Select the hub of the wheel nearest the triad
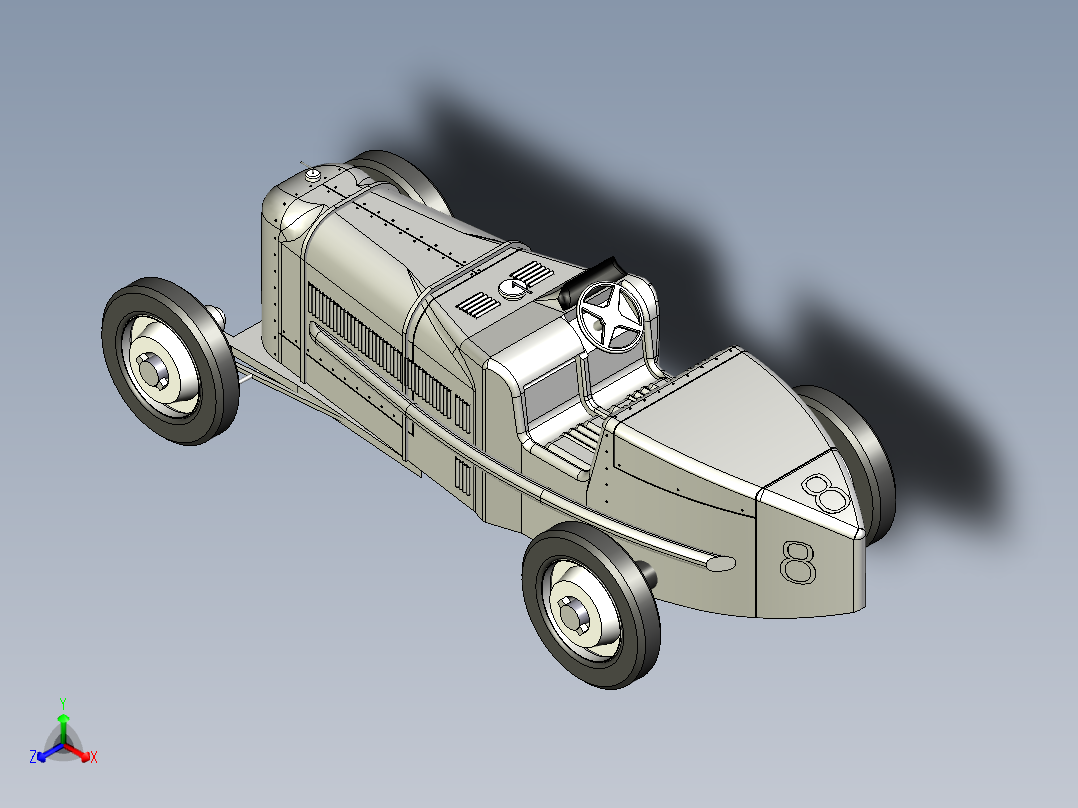 coord(155,370)
